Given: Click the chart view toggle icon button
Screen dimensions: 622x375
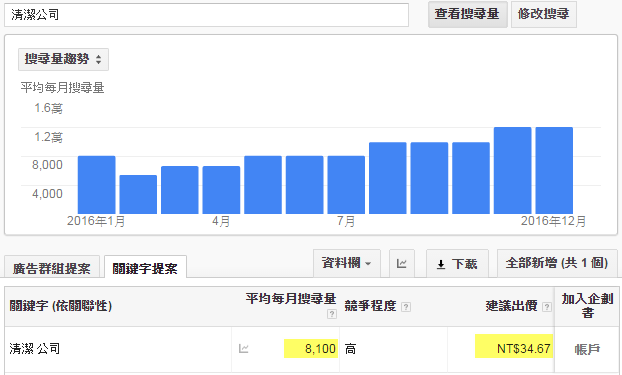Looking at the screenshot, I should [x=402, y=263].
